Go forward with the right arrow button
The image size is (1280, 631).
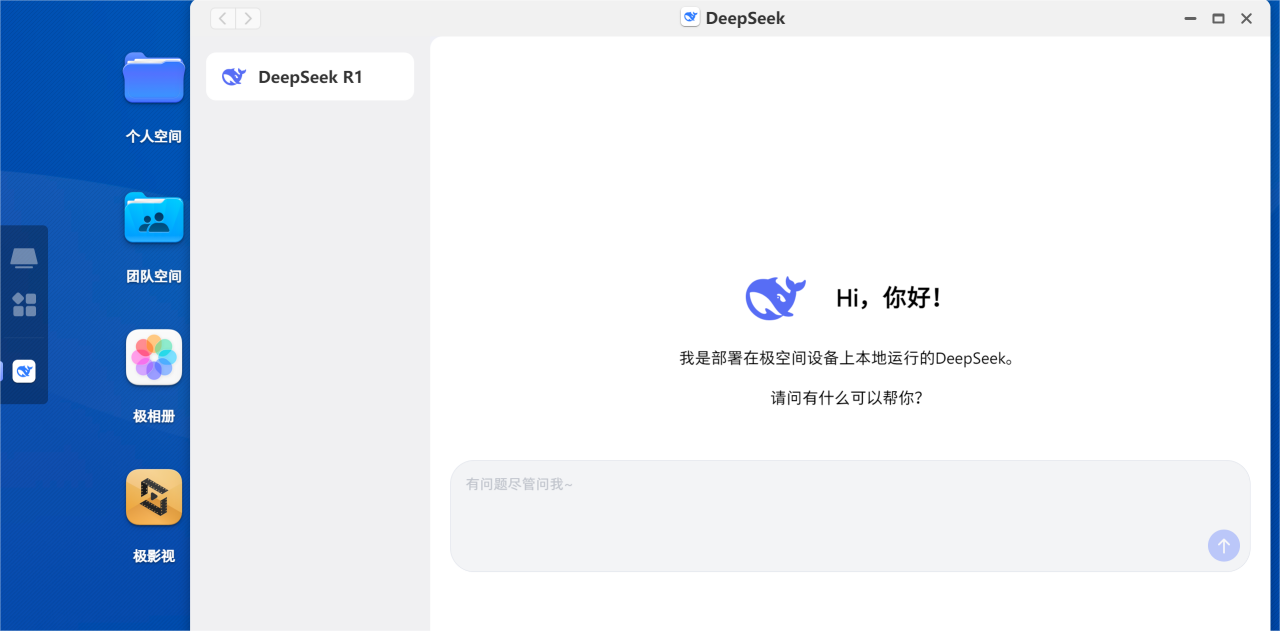click(x=248, y=18)
